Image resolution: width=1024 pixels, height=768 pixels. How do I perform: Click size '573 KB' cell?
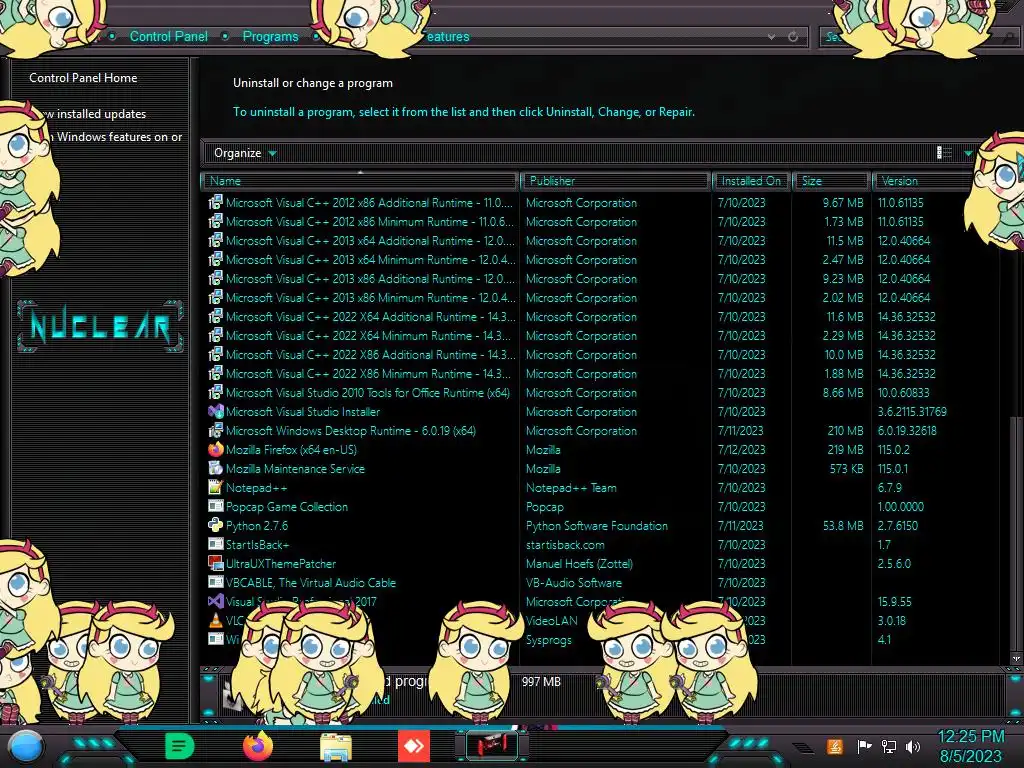[x=846, y=468]
